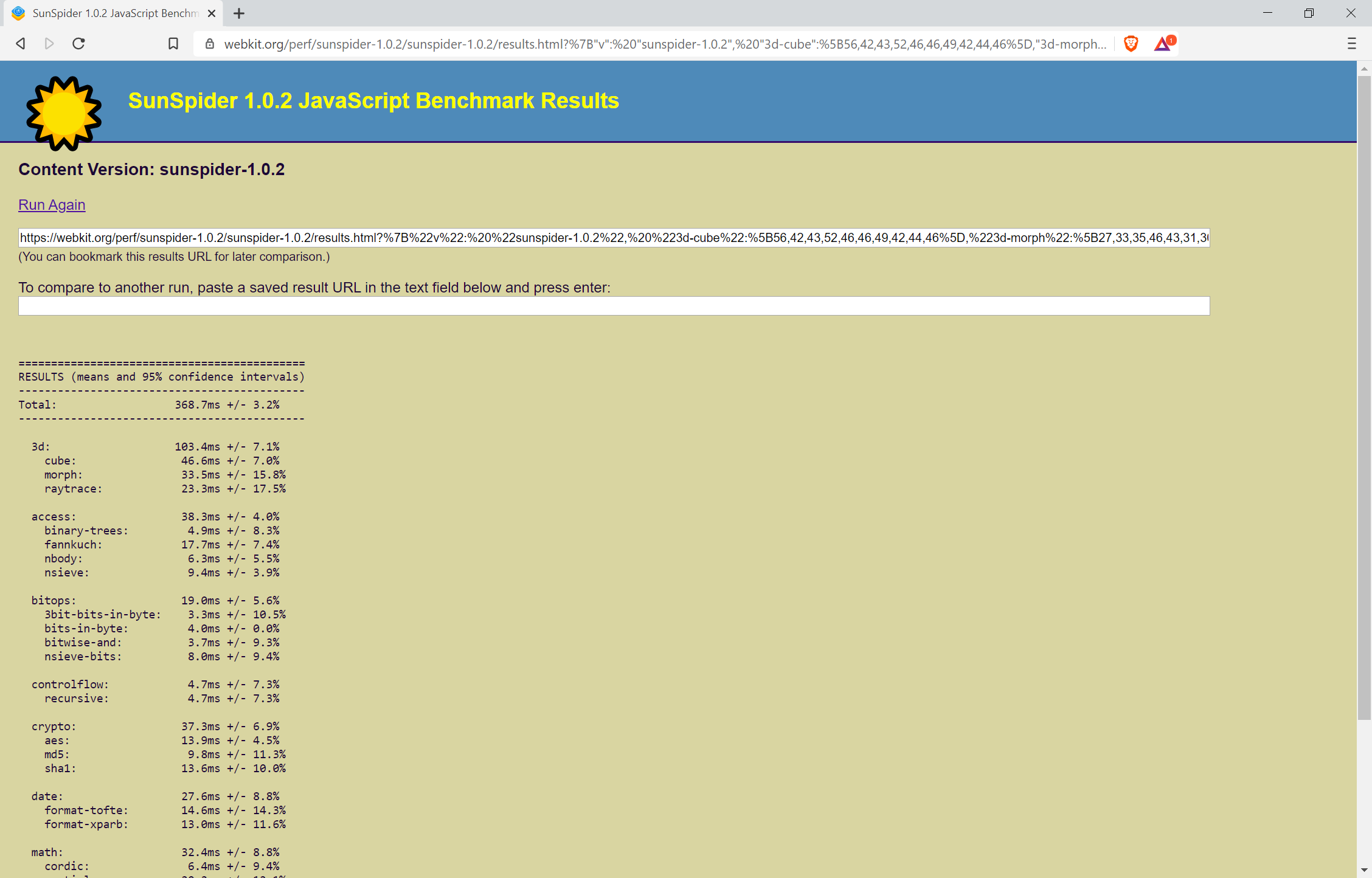Click the 'fannkuch:' 17.7ms row

162,545
